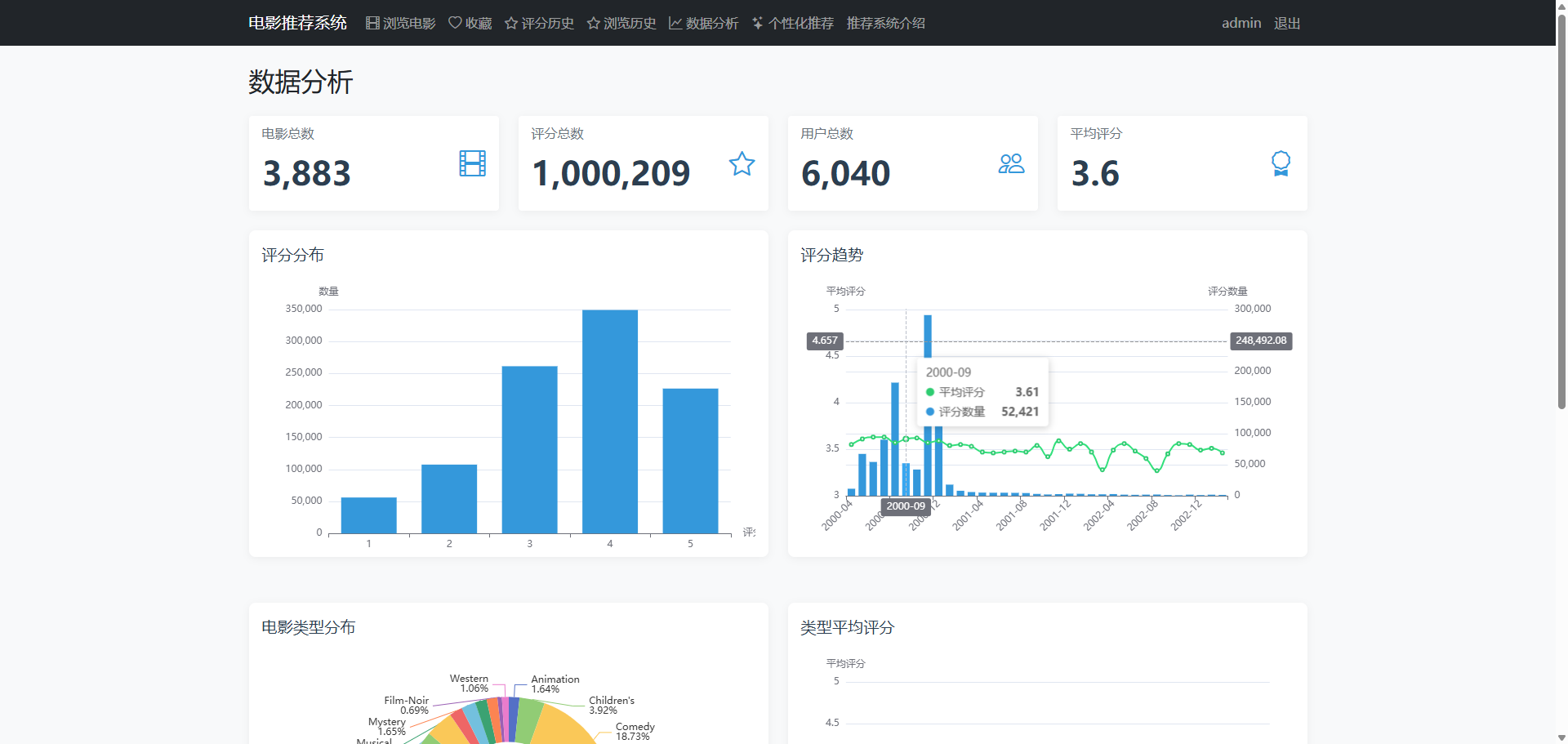Click the 2000-09 axis pointer label

point(906,506)
